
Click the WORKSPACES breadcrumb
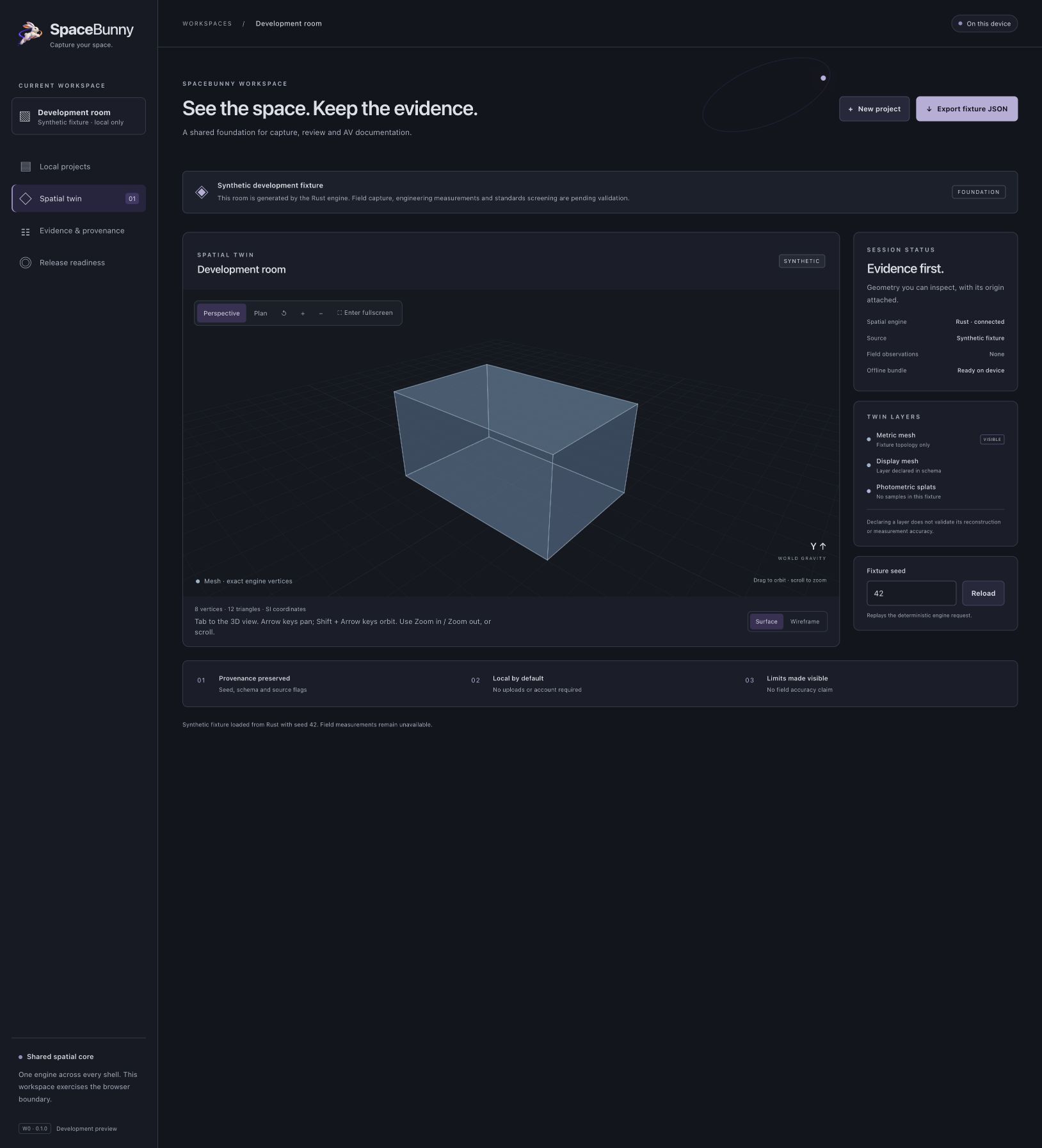coord(207,24)
